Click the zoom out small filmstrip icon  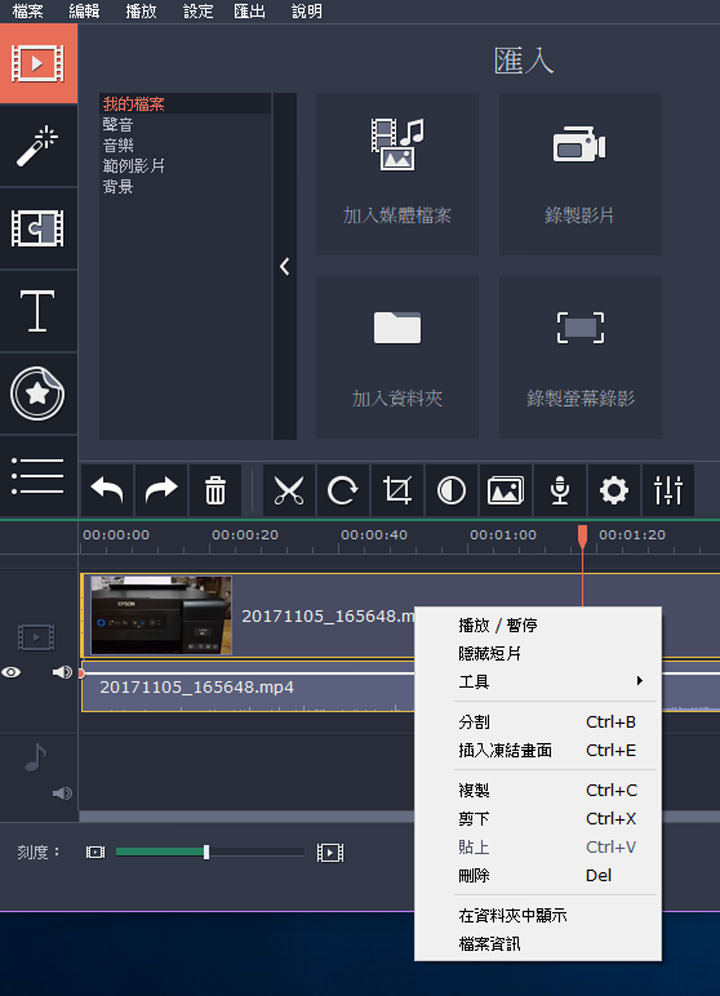95,852
